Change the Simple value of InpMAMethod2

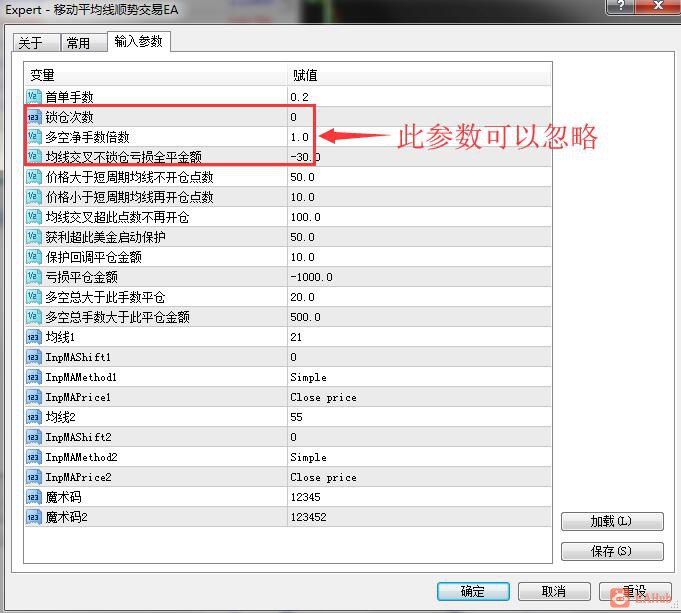pyautogui.click(x=419, y=457)
